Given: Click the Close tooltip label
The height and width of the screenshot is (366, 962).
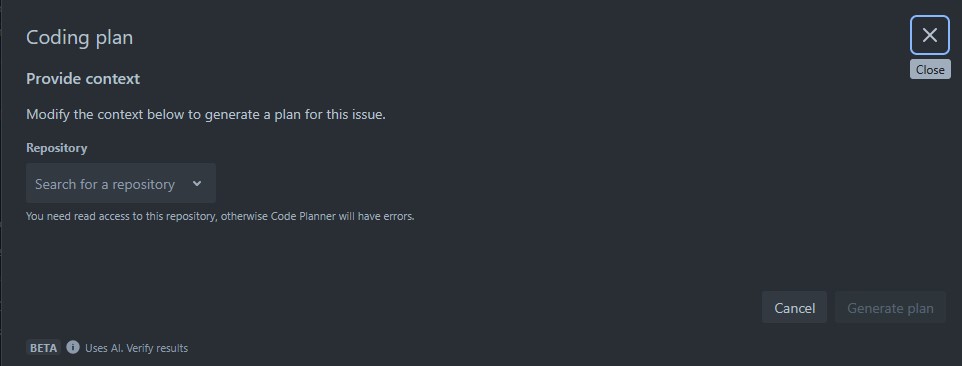Looking at the screenshot, I should pyautogui.click(x=930, y=69).
